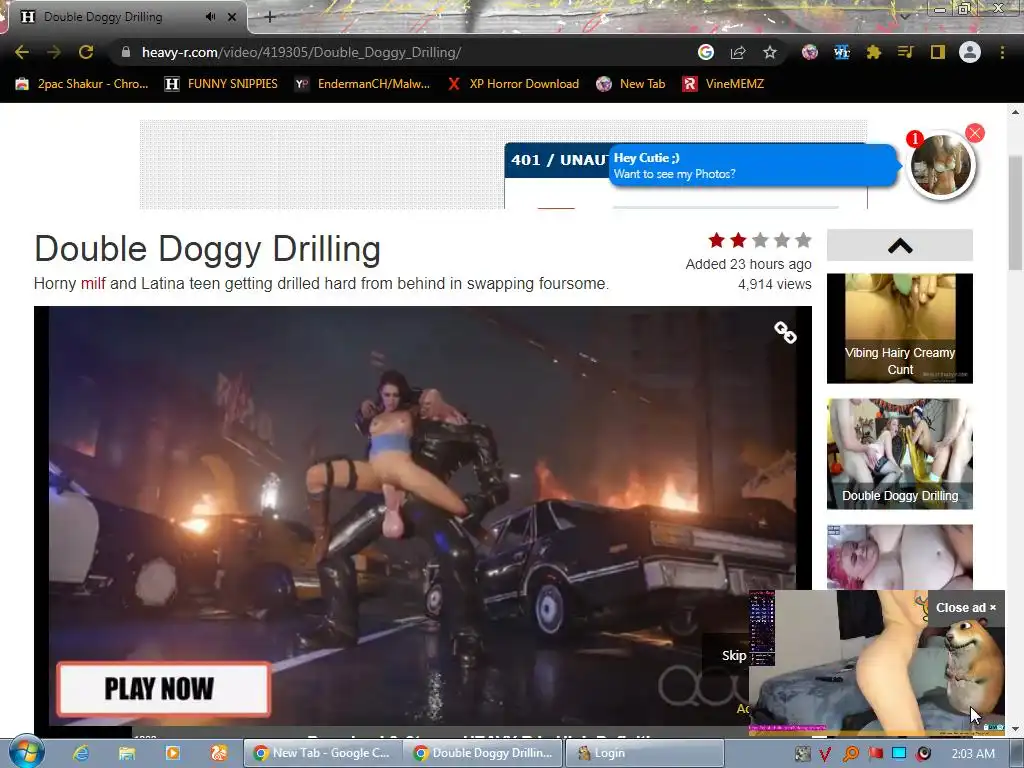Open the Extensions puzzle piece menu
Screen dimensions: 1024x768
pos(874,52)
